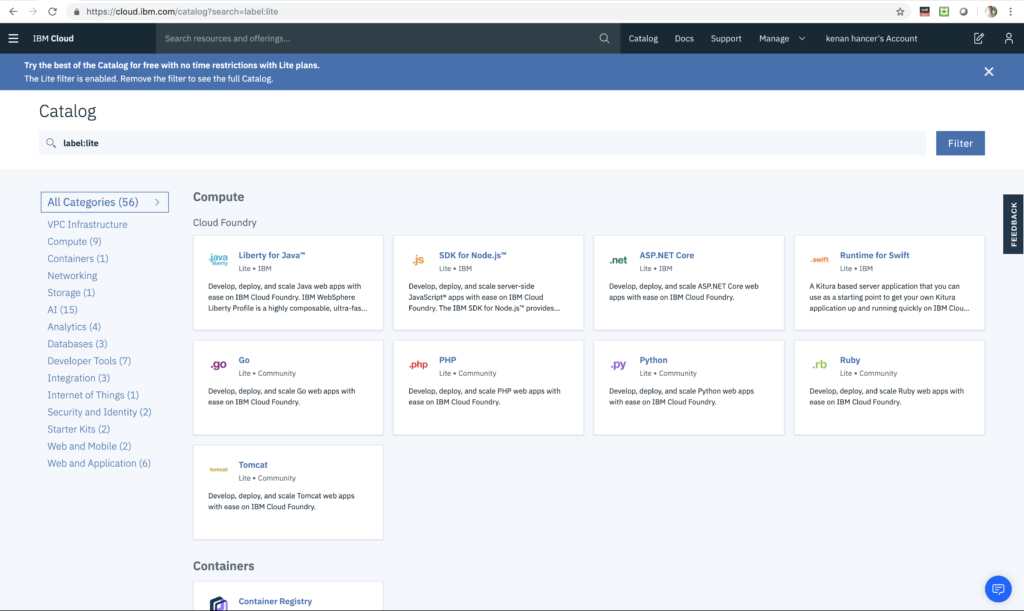The image size is (1024, 611).
Task: Select the VPC Infrastructure category
Action: click(88, 225)
